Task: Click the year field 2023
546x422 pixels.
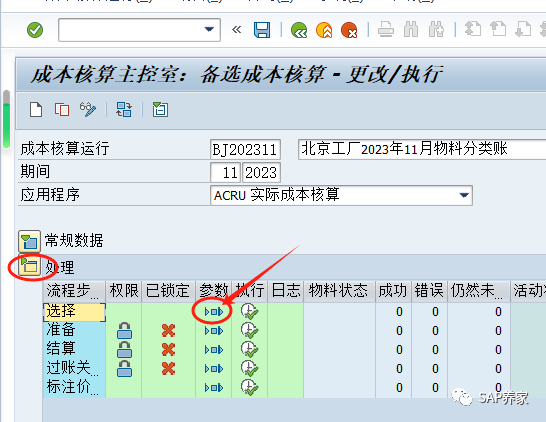Action: click(x=261, y=172)
